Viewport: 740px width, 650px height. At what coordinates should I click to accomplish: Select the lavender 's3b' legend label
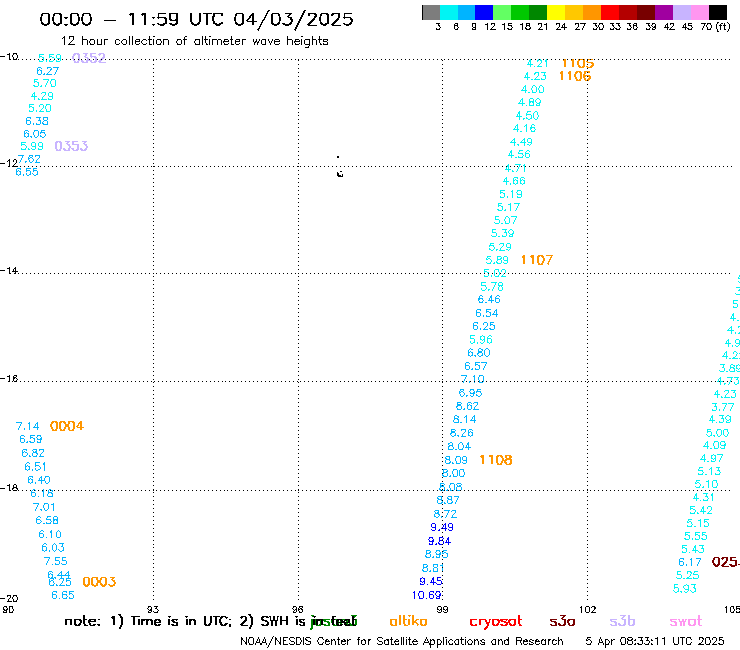[x=622, y=621]
